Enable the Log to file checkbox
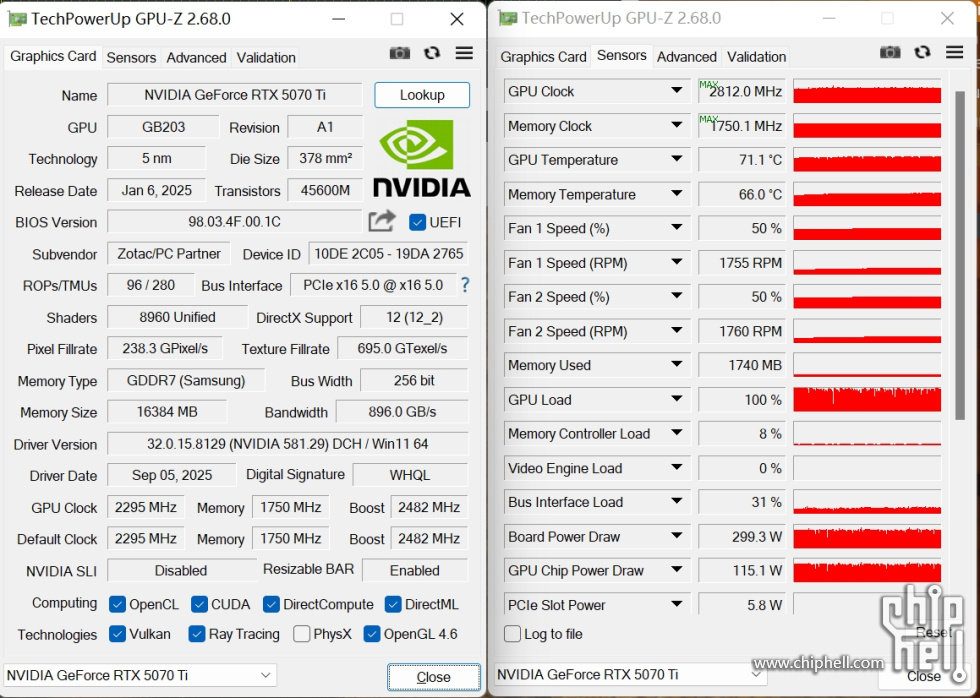This screenshot has height=698, width=980. pyautogui.click(x=512, y=634)
